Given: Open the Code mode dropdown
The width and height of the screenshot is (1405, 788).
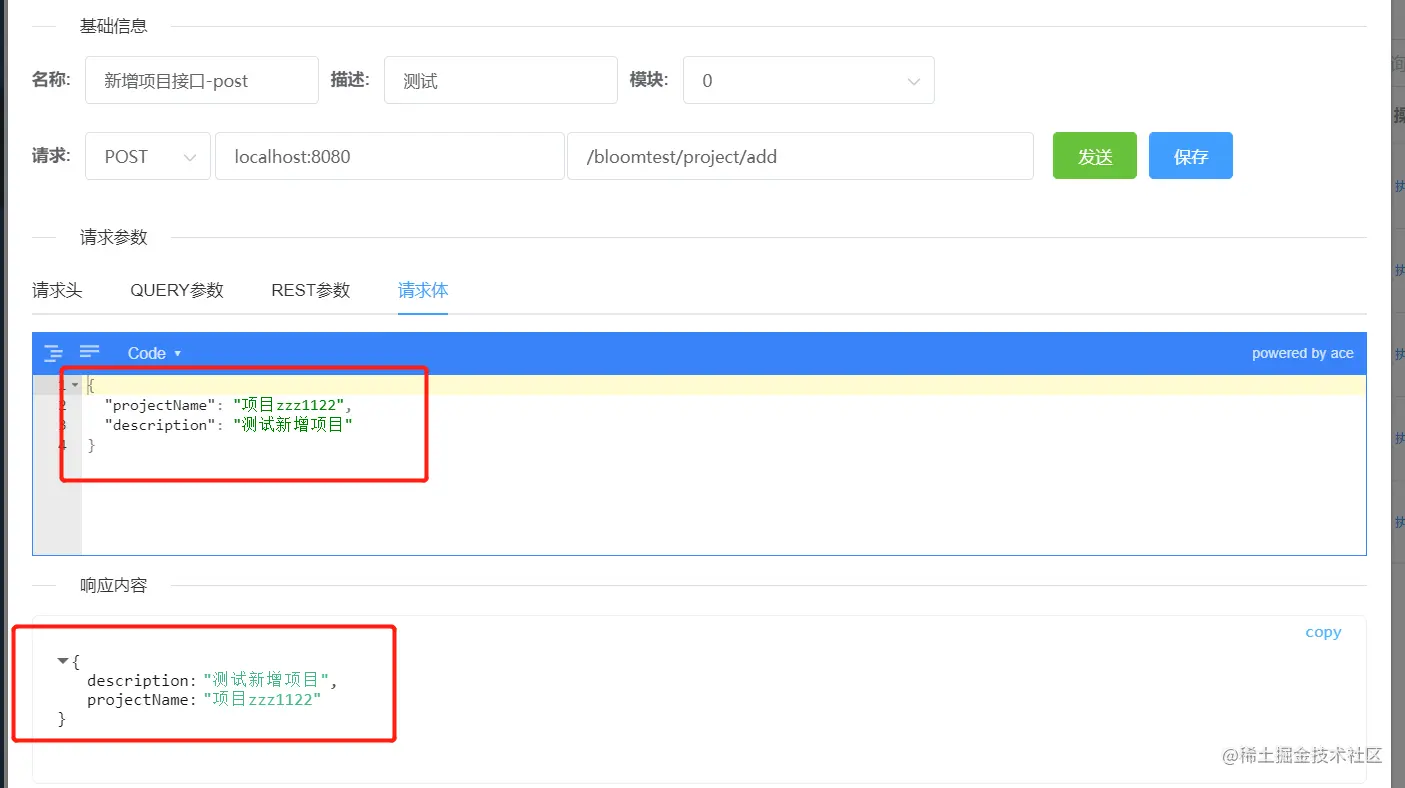Looking at the screenshot, I should tap(154, 353).
